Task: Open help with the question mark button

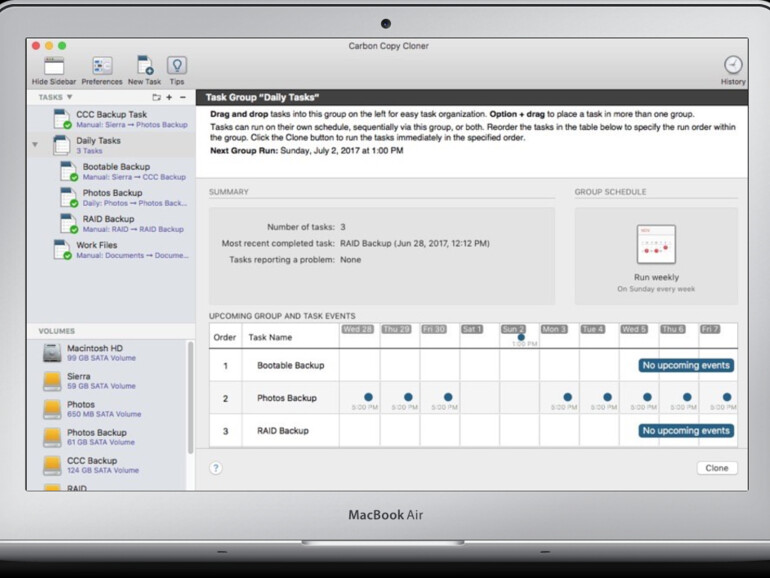Action: (x=216, y=468)
